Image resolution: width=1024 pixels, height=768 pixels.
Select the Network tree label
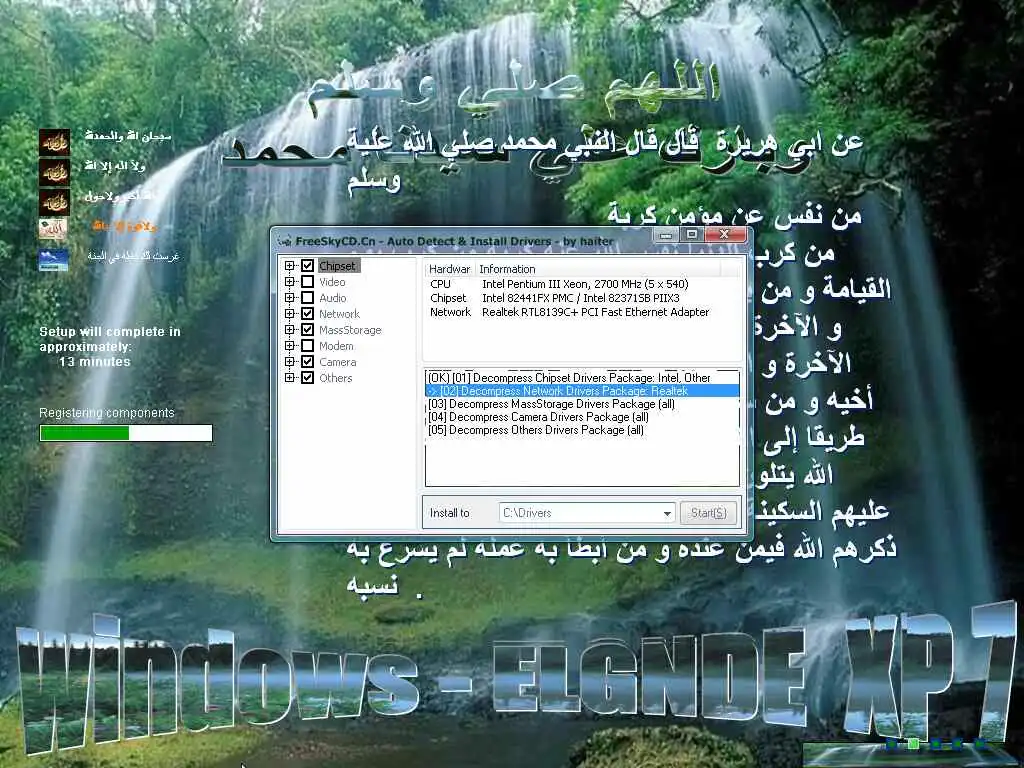coord(340,313)
